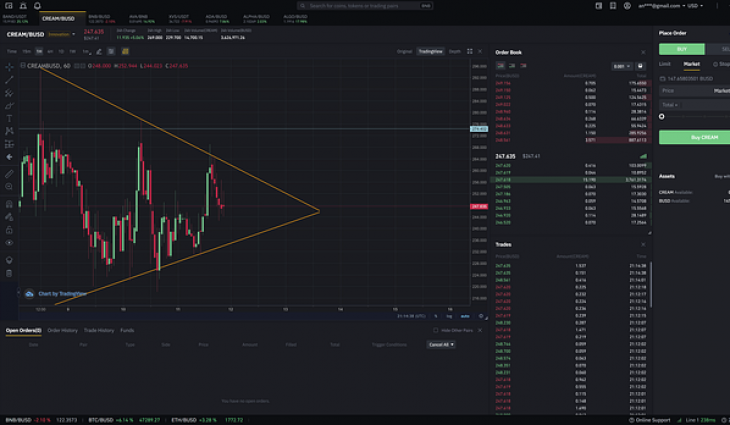Expand the Total field dropdown
Viewport: 730px width, 425px height.
pyautogui.click(x=670, y=104)
